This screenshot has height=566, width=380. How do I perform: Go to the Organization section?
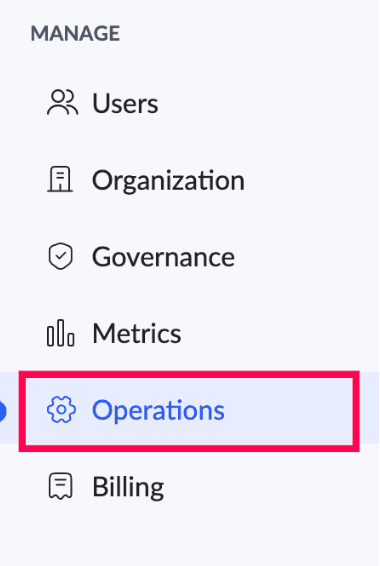pos(168,180)
